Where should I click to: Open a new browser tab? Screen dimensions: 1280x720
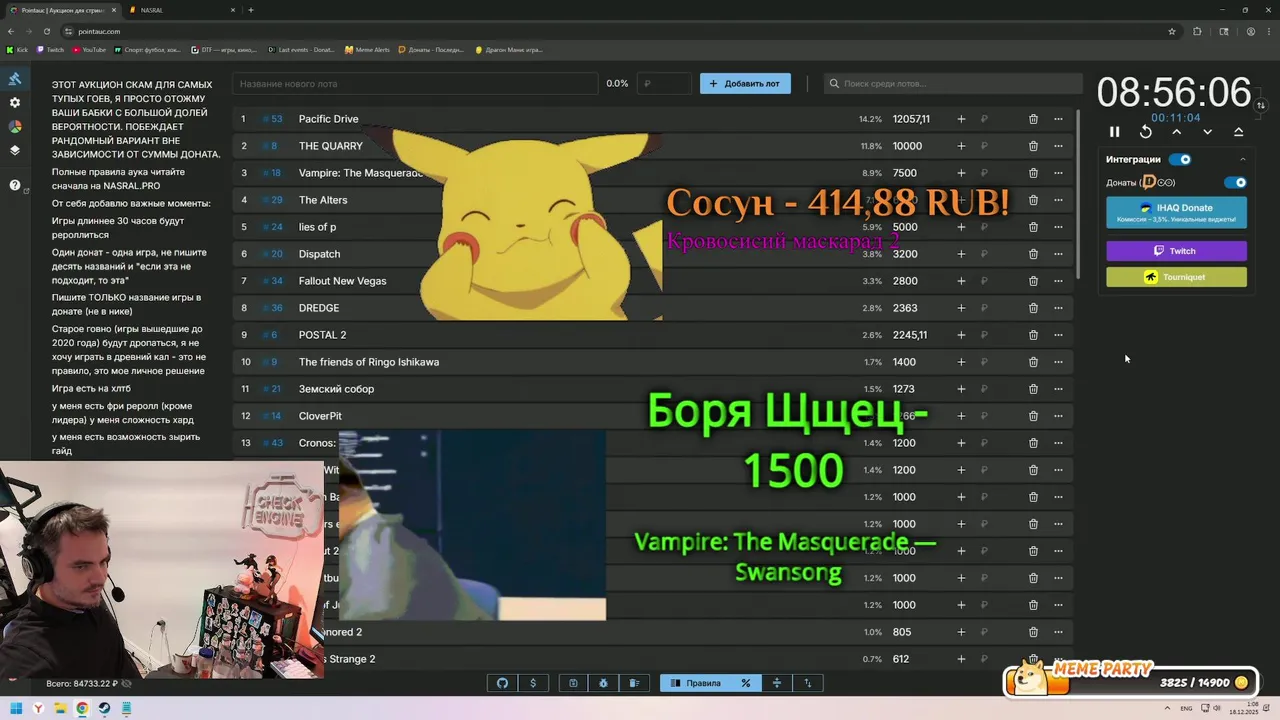pyautogui.click(x=251, y=10)
